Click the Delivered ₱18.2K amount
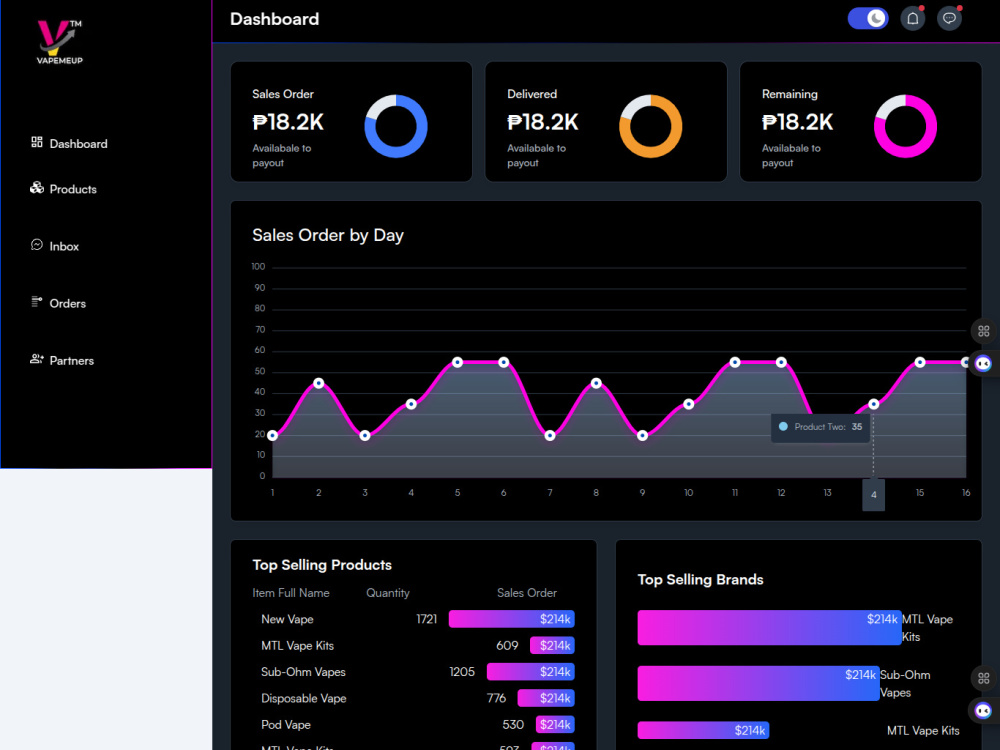The image size is (1000, 750). click(543, 122)
